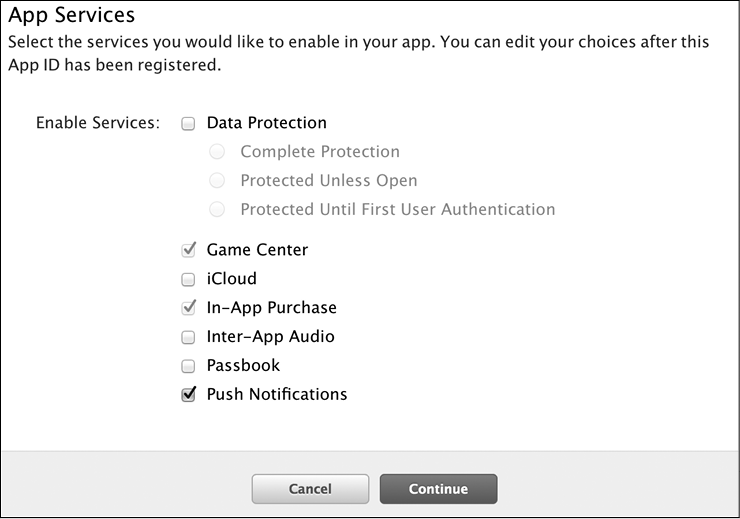Choose the Protected Unless Open radio button
The height and width of the screenshot is (519, 740).
(x=217, y=181)
